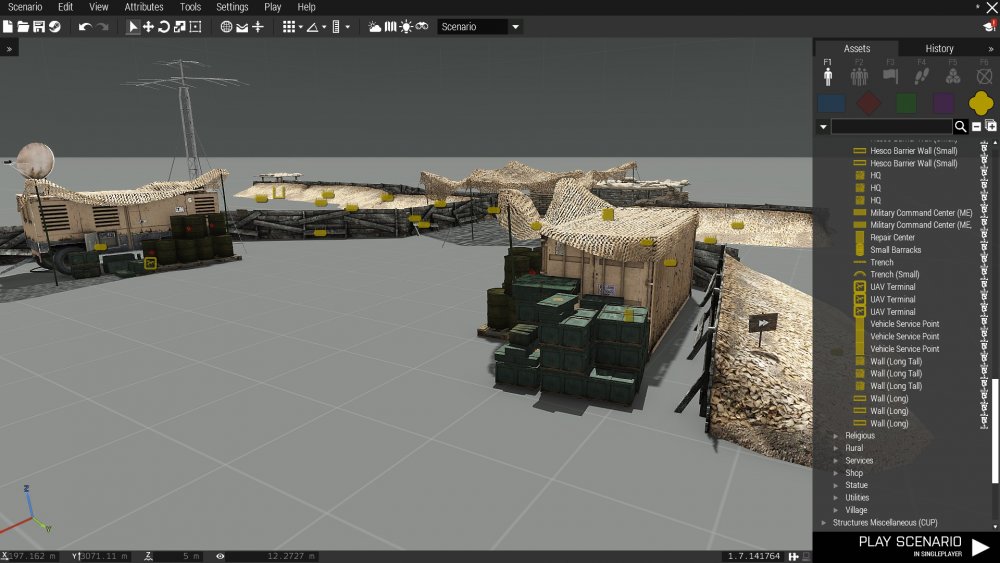1000x563 pixels.
Task: Select the BLUFOR blue side filter
Action: (x=831, y=103)
